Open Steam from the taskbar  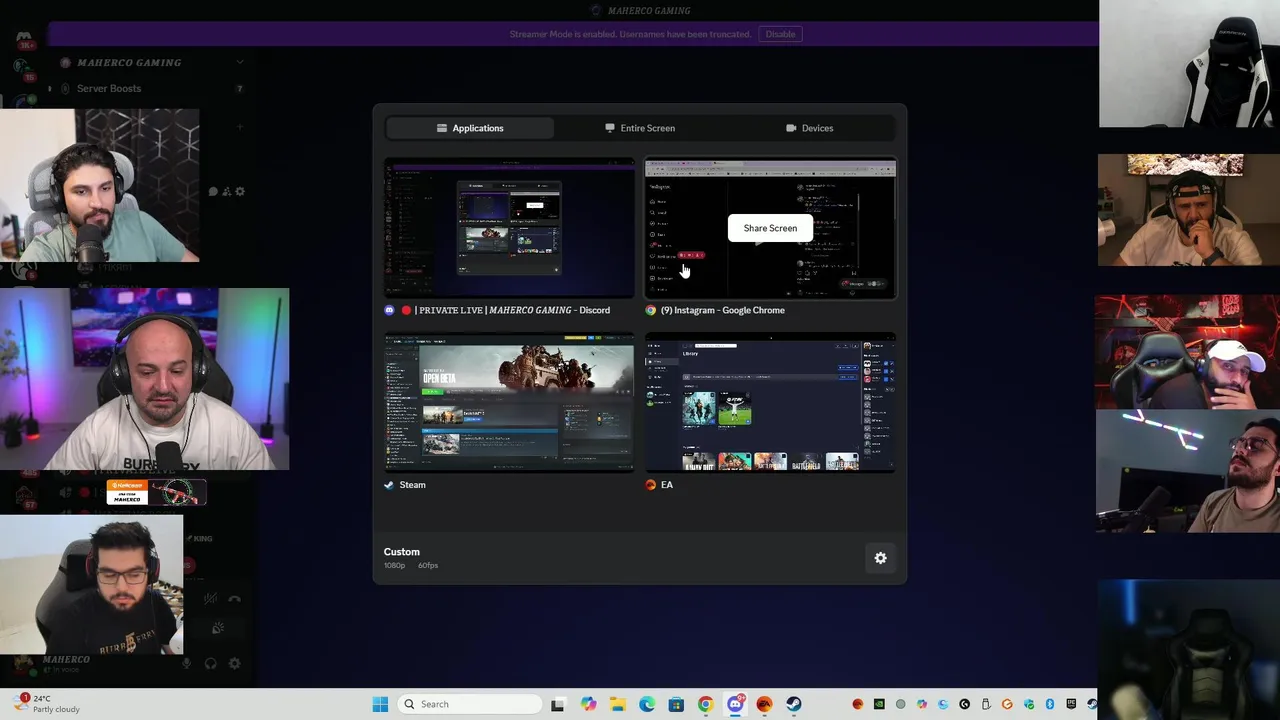[793, 704]
